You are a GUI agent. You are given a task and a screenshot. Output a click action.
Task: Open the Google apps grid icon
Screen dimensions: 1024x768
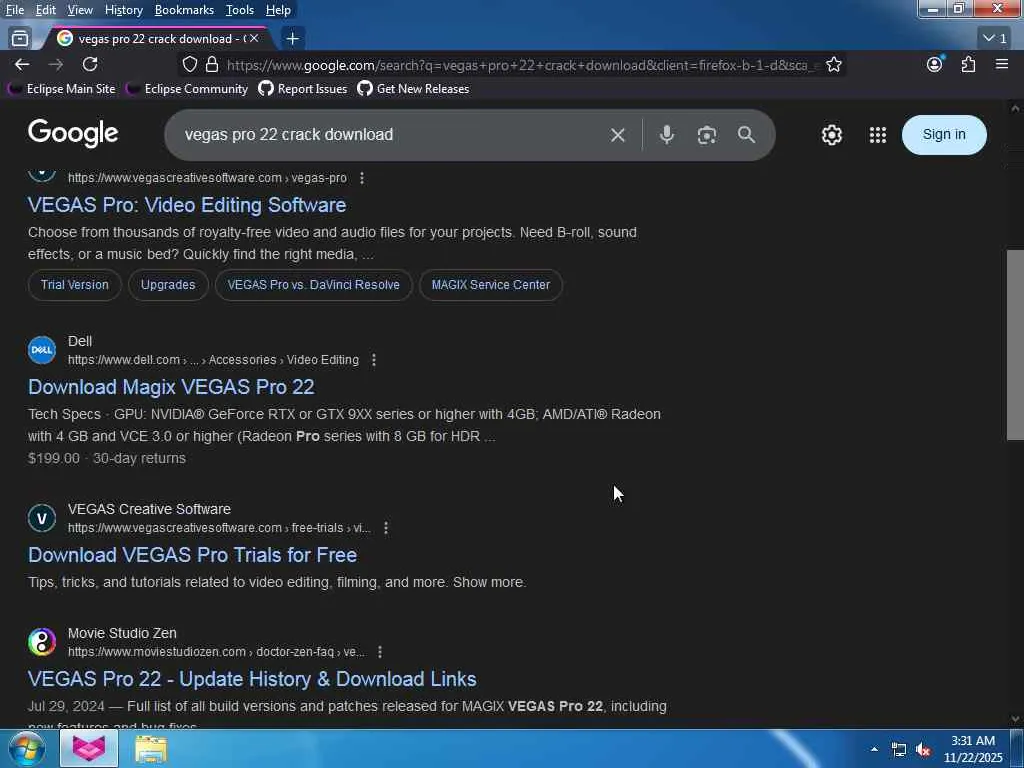coord(878,135)
